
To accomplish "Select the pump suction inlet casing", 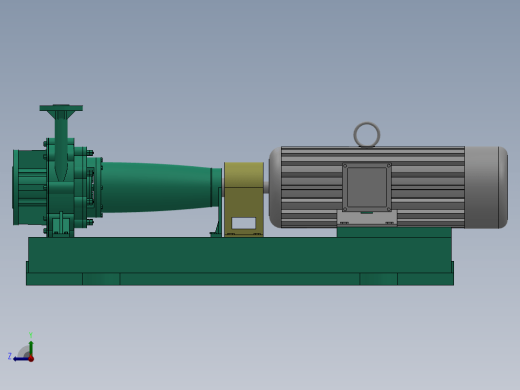I will click(x=29, y=187).
